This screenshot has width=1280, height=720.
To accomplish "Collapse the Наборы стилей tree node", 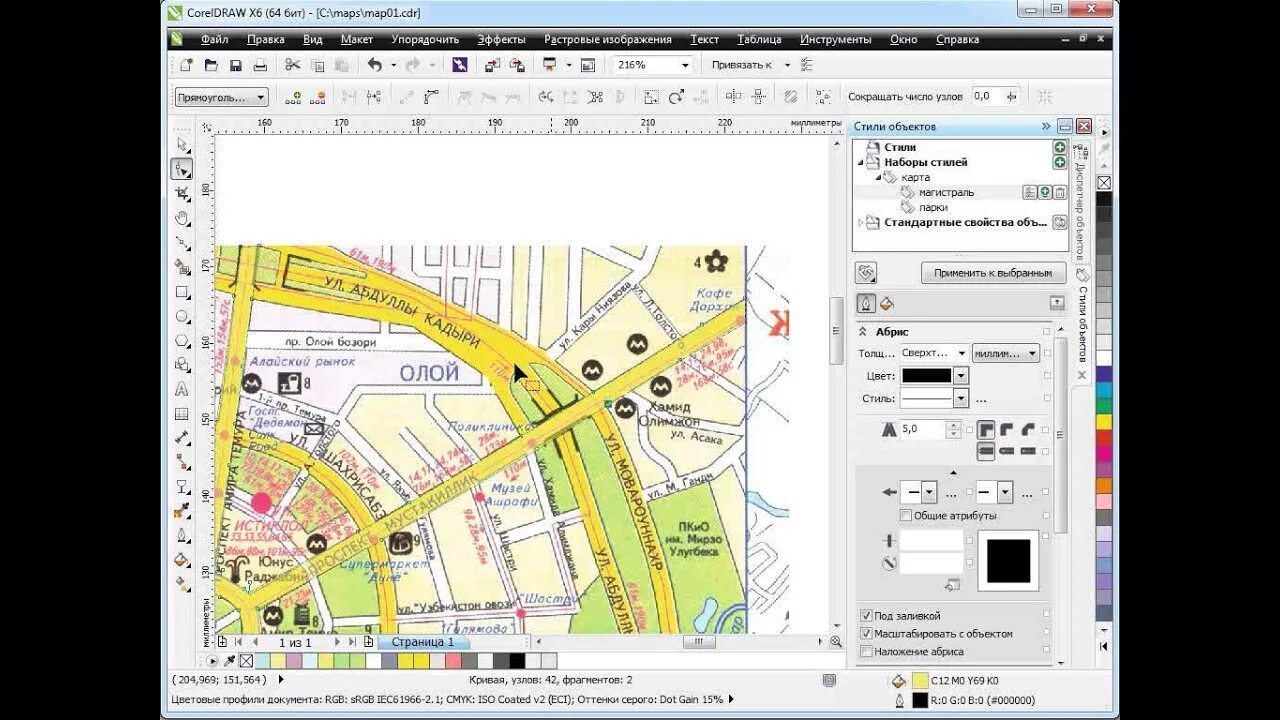I will (860, 162).
